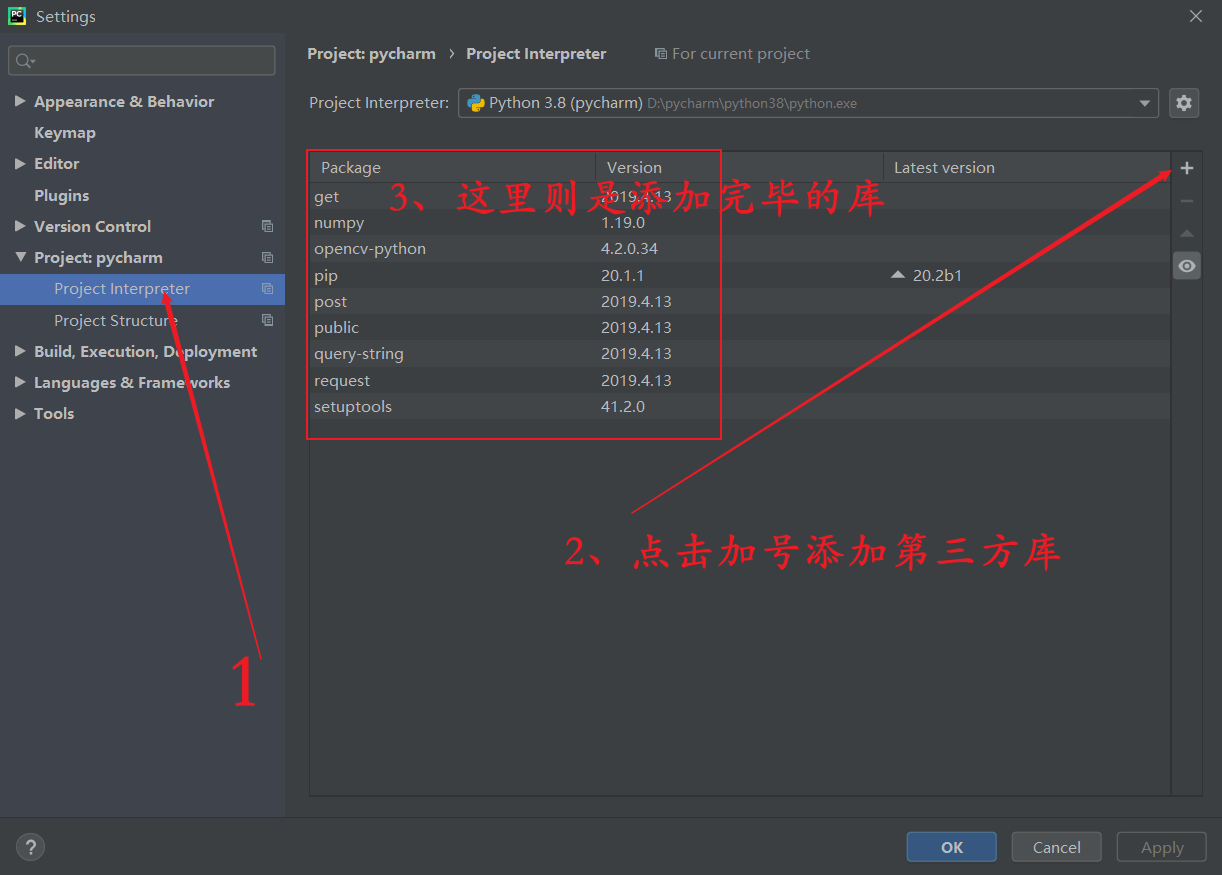Select Project Structure in the sidebar
This screenshot has width=1222, height=875.
click(x=116, y=321)
